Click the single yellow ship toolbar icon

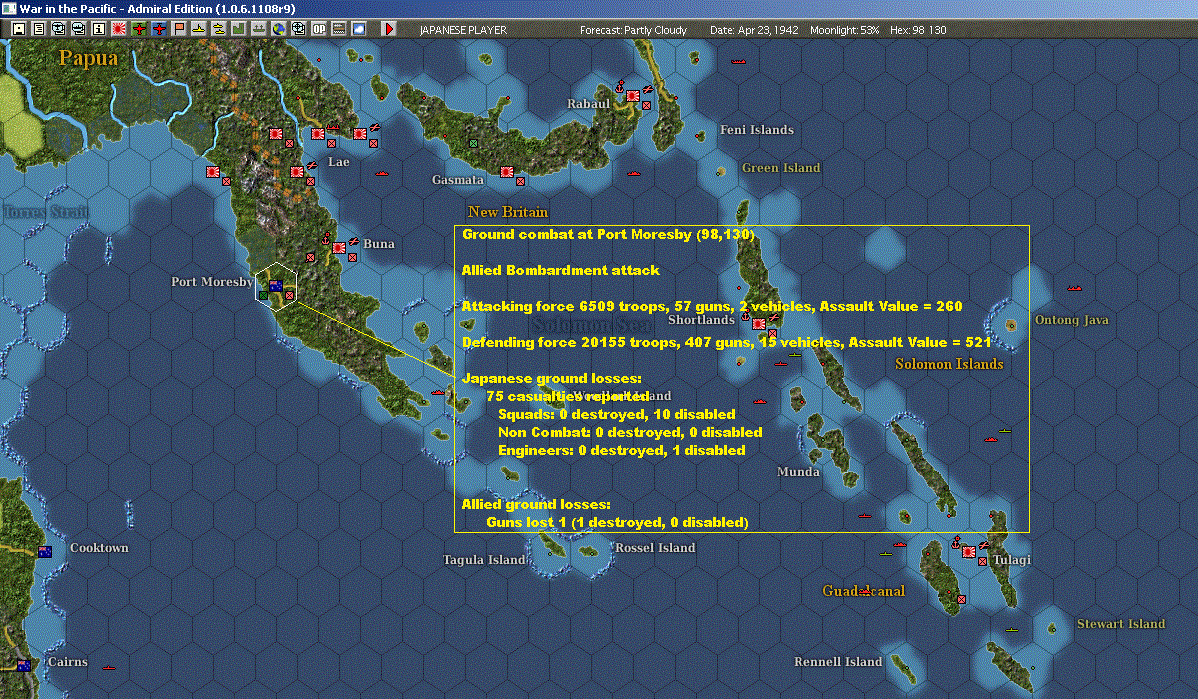pyautogui.click(x=199, y=29)
